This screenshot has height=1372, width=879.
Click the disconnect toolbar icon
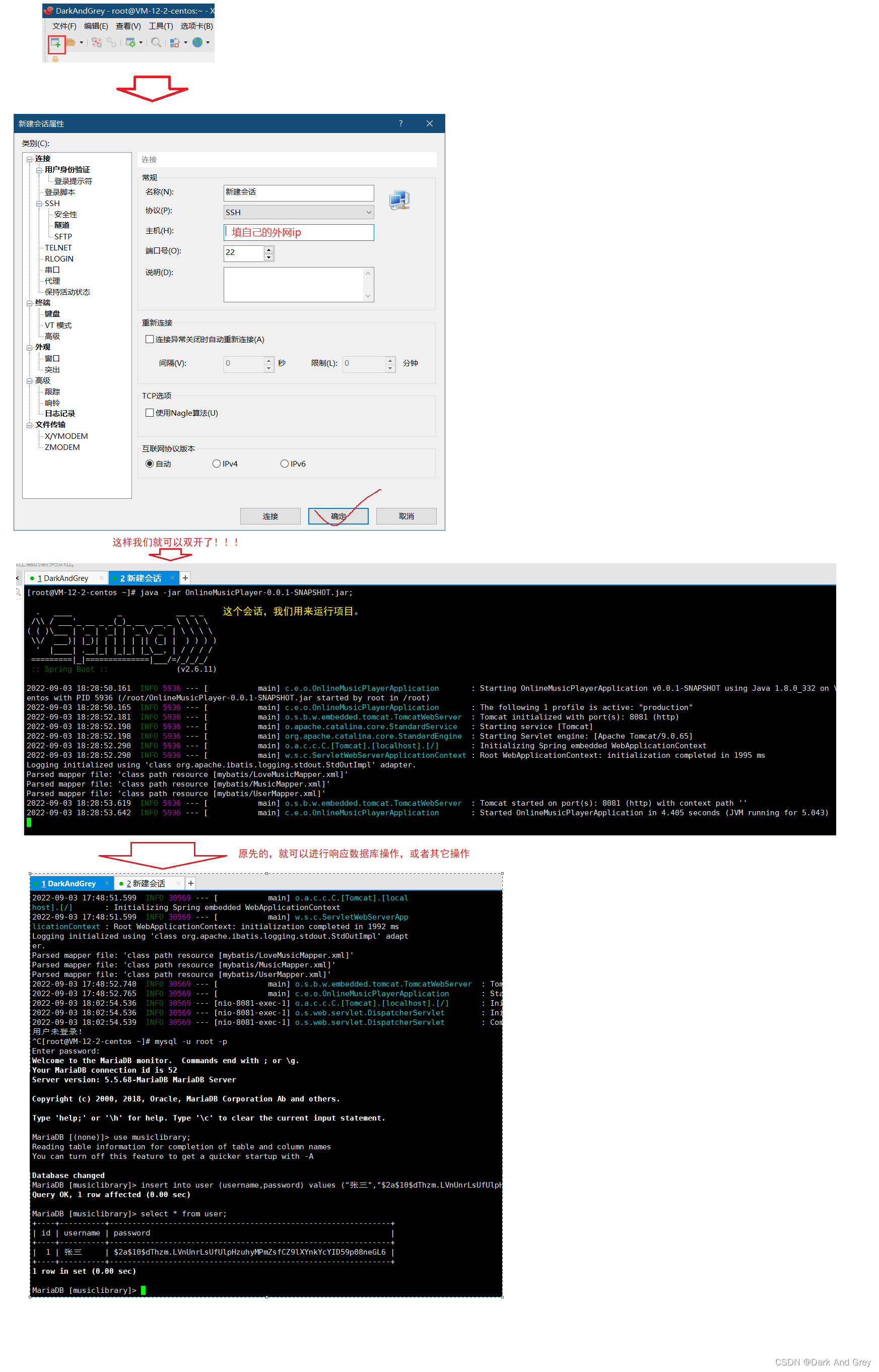(x=96, y=43)
